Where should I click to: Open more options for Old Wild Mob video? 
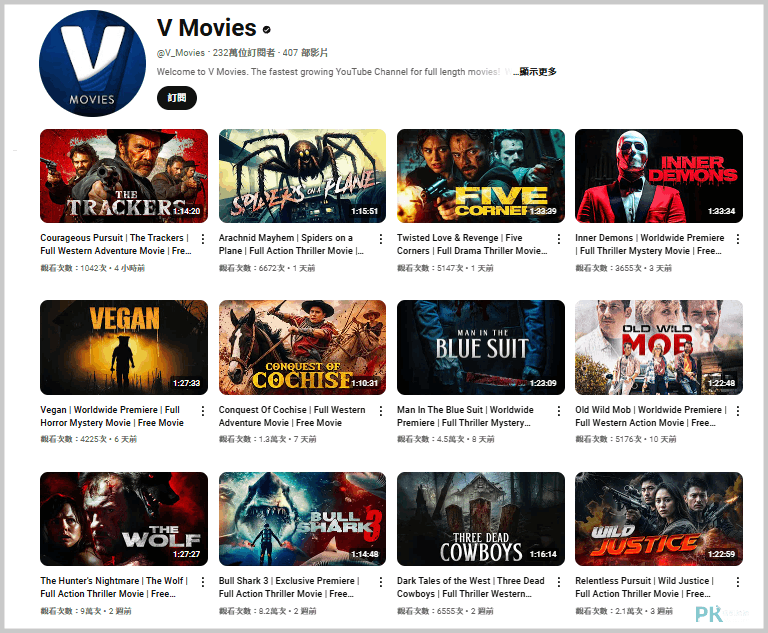point(737,411)
